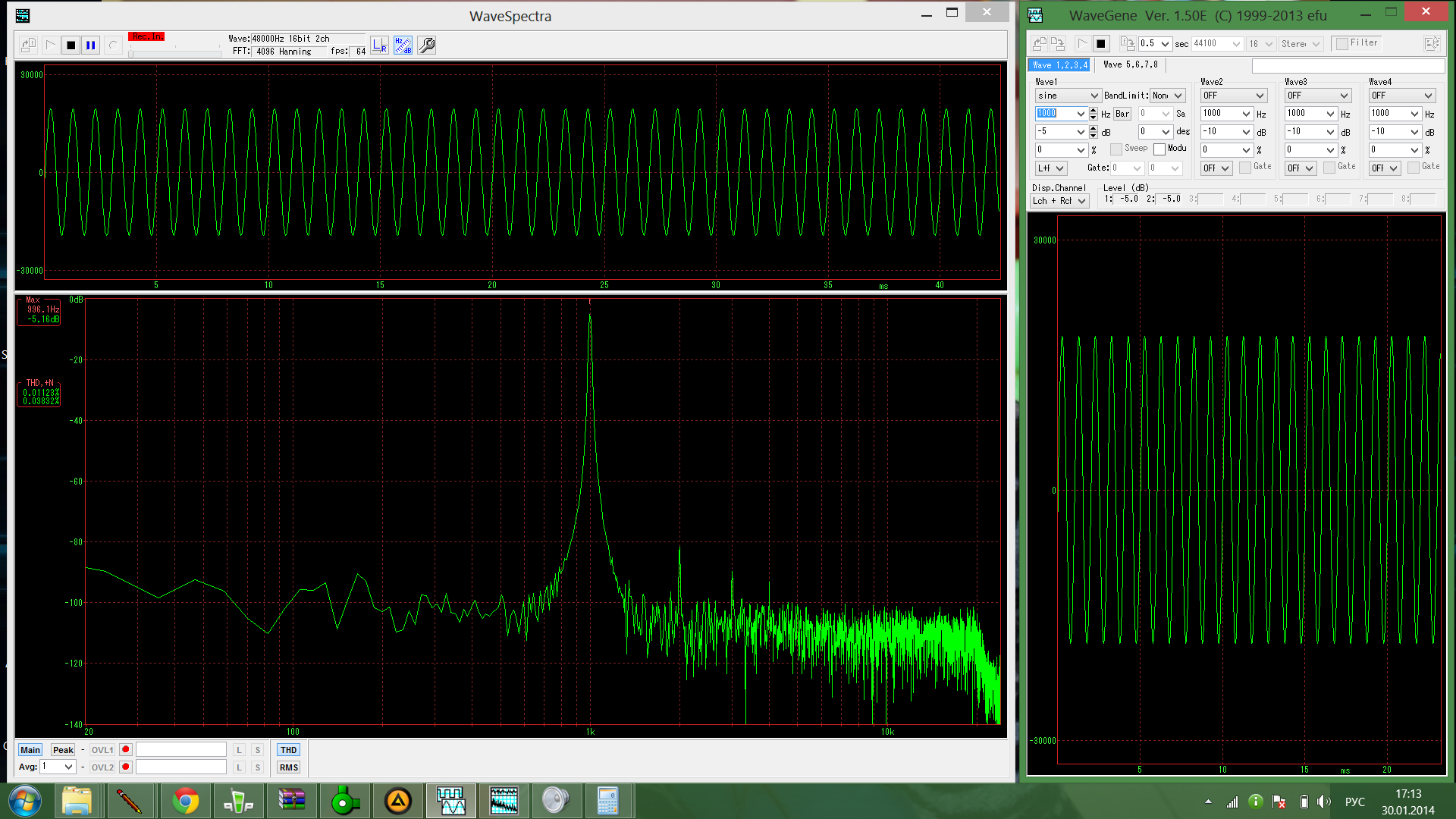Open the Avg count dropdown

pos(68,767)
